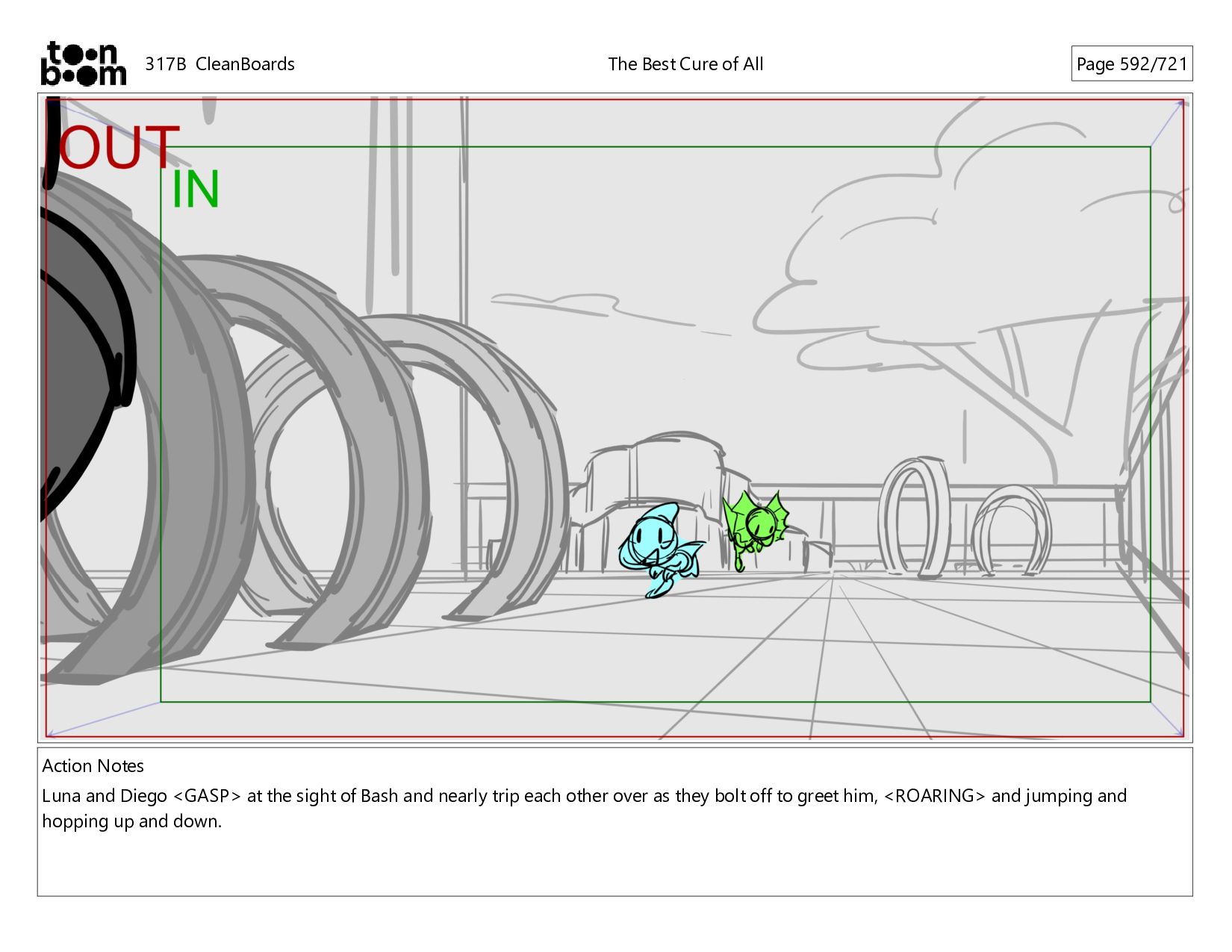Select the blue Luna character sketch
Image resolution: width=1232 pixels, height=952 pixels.
coord(660,550)
